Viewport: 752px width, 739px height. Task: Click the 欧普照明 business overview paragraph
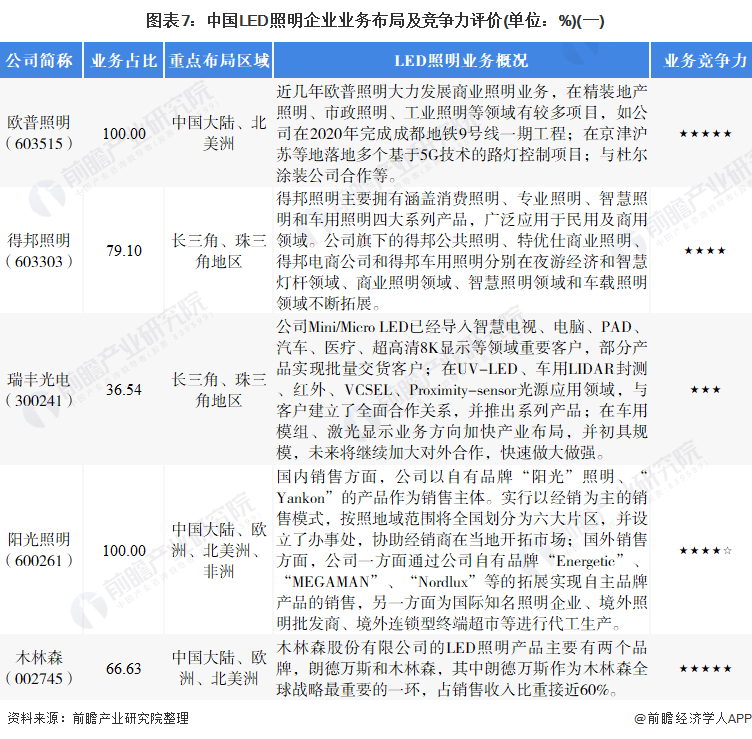(462, 133)
